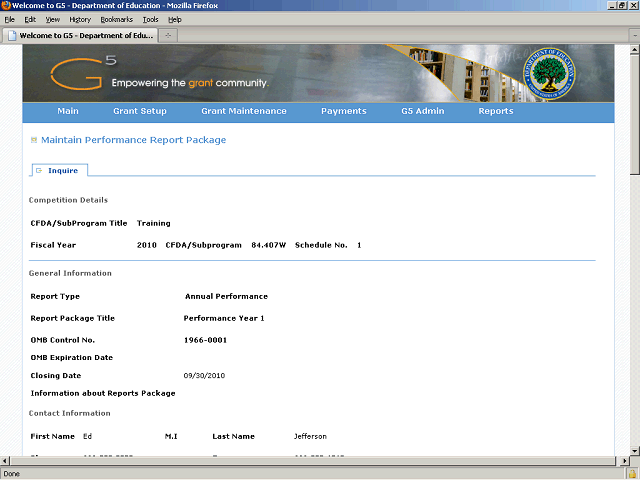Open the File menu

coord(9,20)
